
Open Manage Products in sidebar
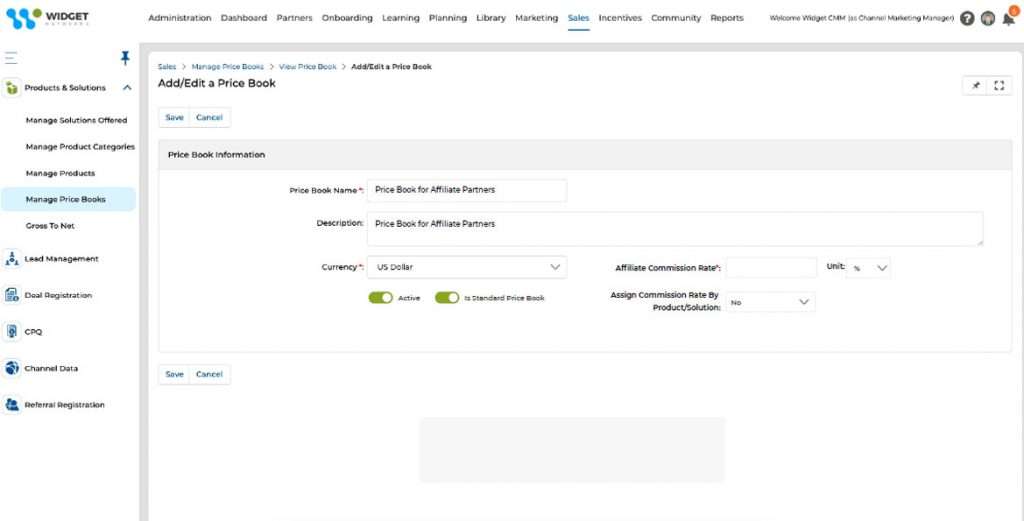pyautogui.click(x=61, y=173)
